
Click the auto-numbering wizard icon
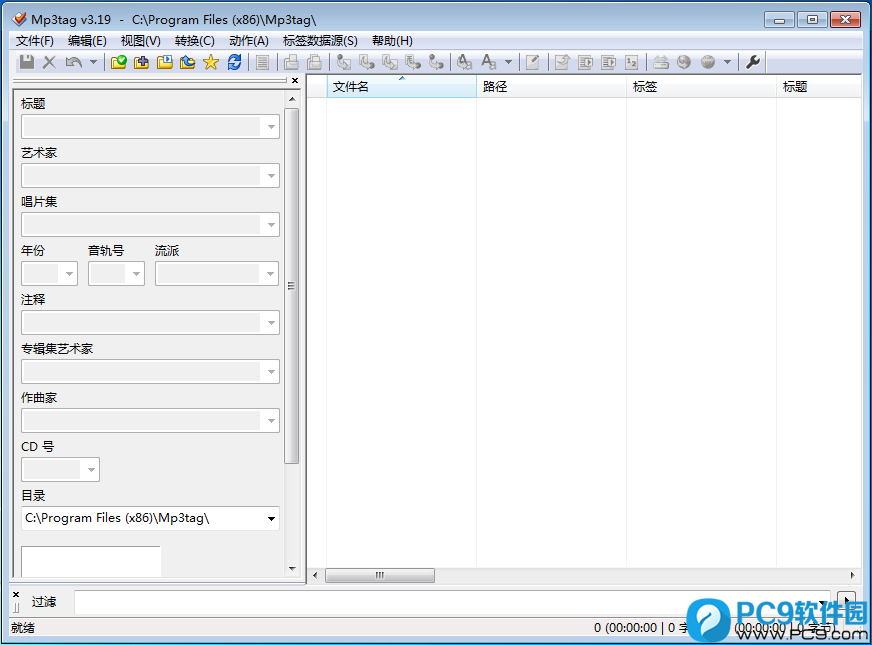(632, 62)
